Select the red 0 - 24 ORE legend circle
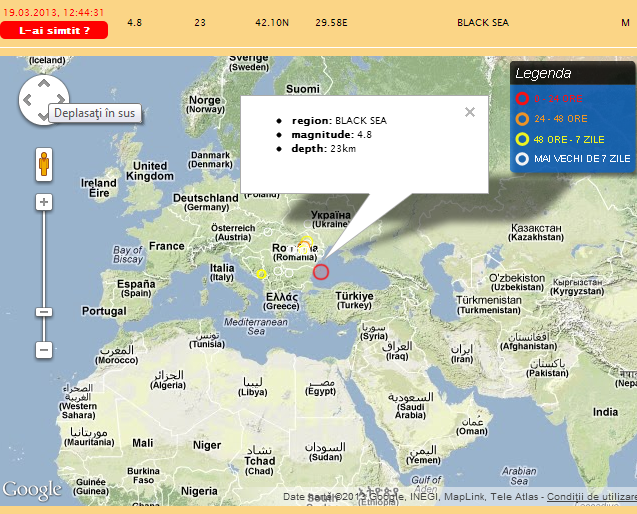This screenshot has width=637, height=514. [x=522, y=98]
